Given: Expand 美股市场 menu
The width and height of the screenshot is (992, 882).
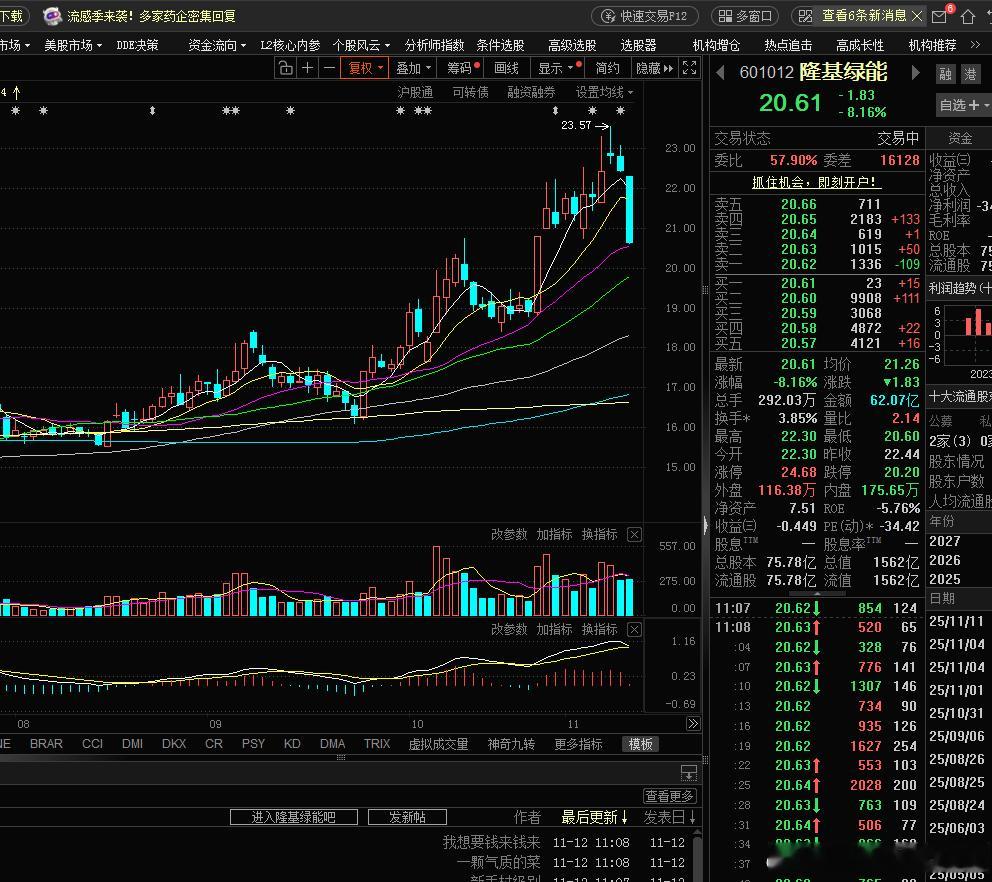Looking at the screenshot, I should pos(73,45).
